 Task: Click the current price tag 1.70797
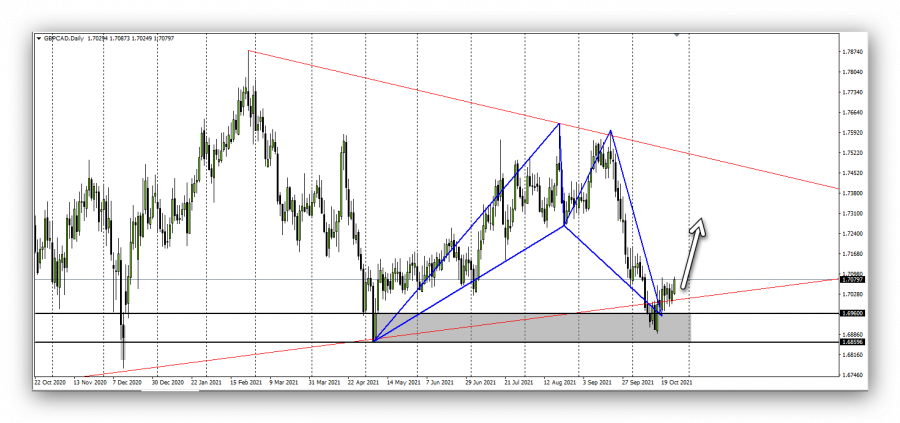(852, 280)
